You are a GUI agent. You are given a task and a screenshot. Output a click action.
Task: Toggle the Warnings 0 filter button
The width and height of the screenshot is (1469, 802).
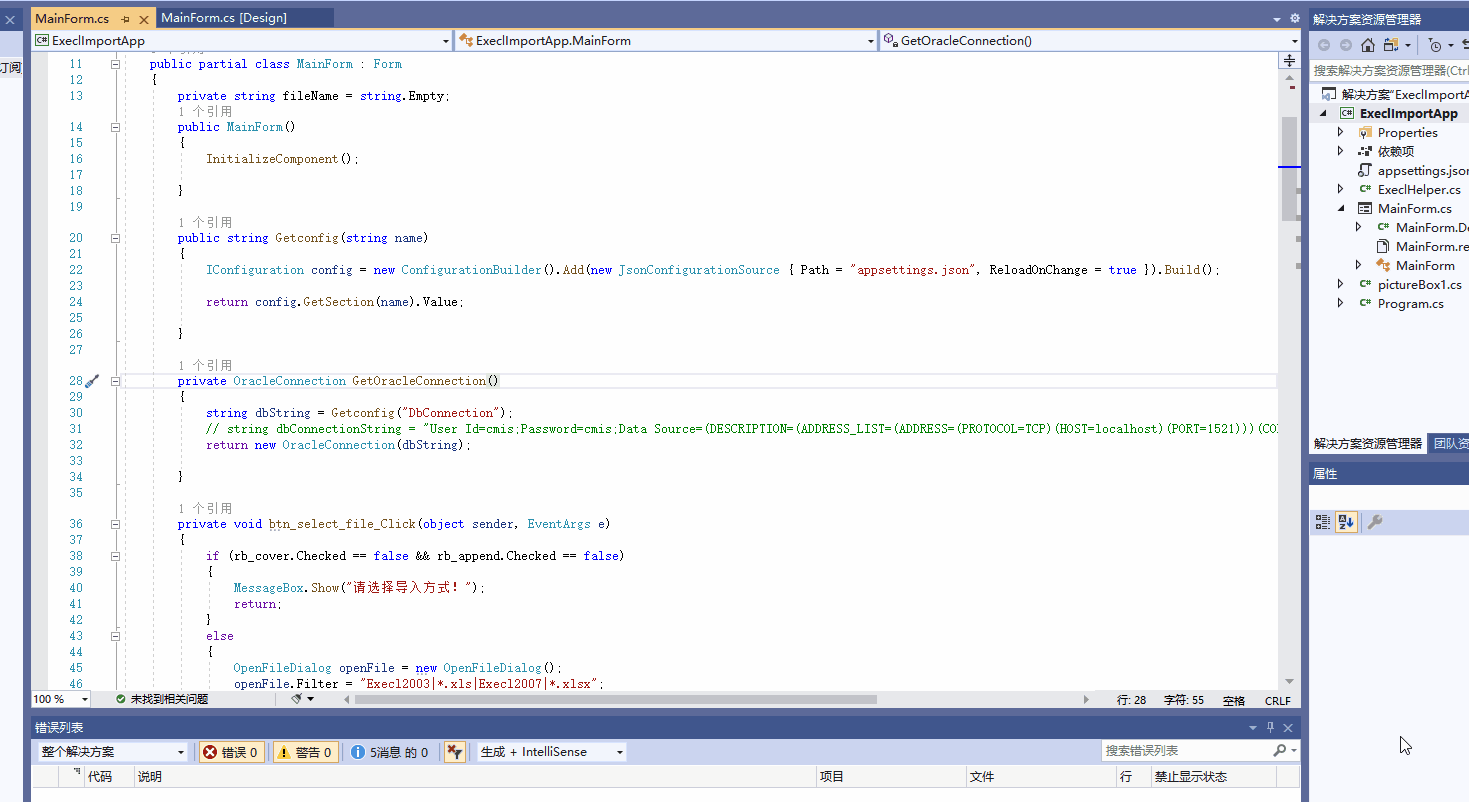[x=306, y=752]
